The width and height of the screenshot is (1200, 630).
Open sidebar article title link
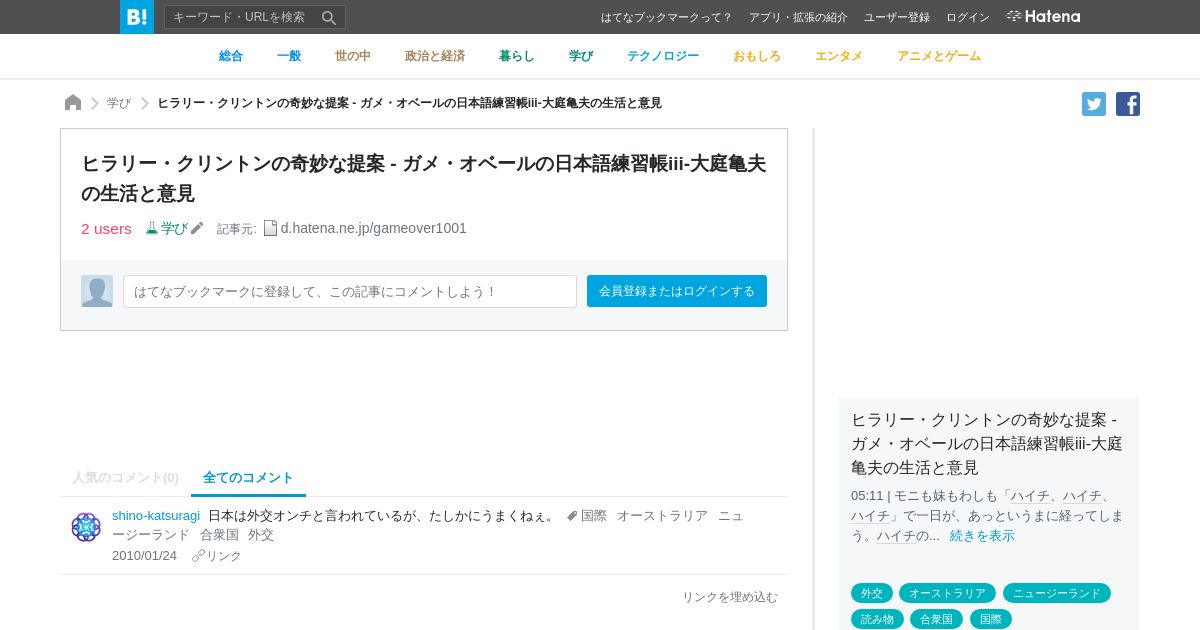987,443
